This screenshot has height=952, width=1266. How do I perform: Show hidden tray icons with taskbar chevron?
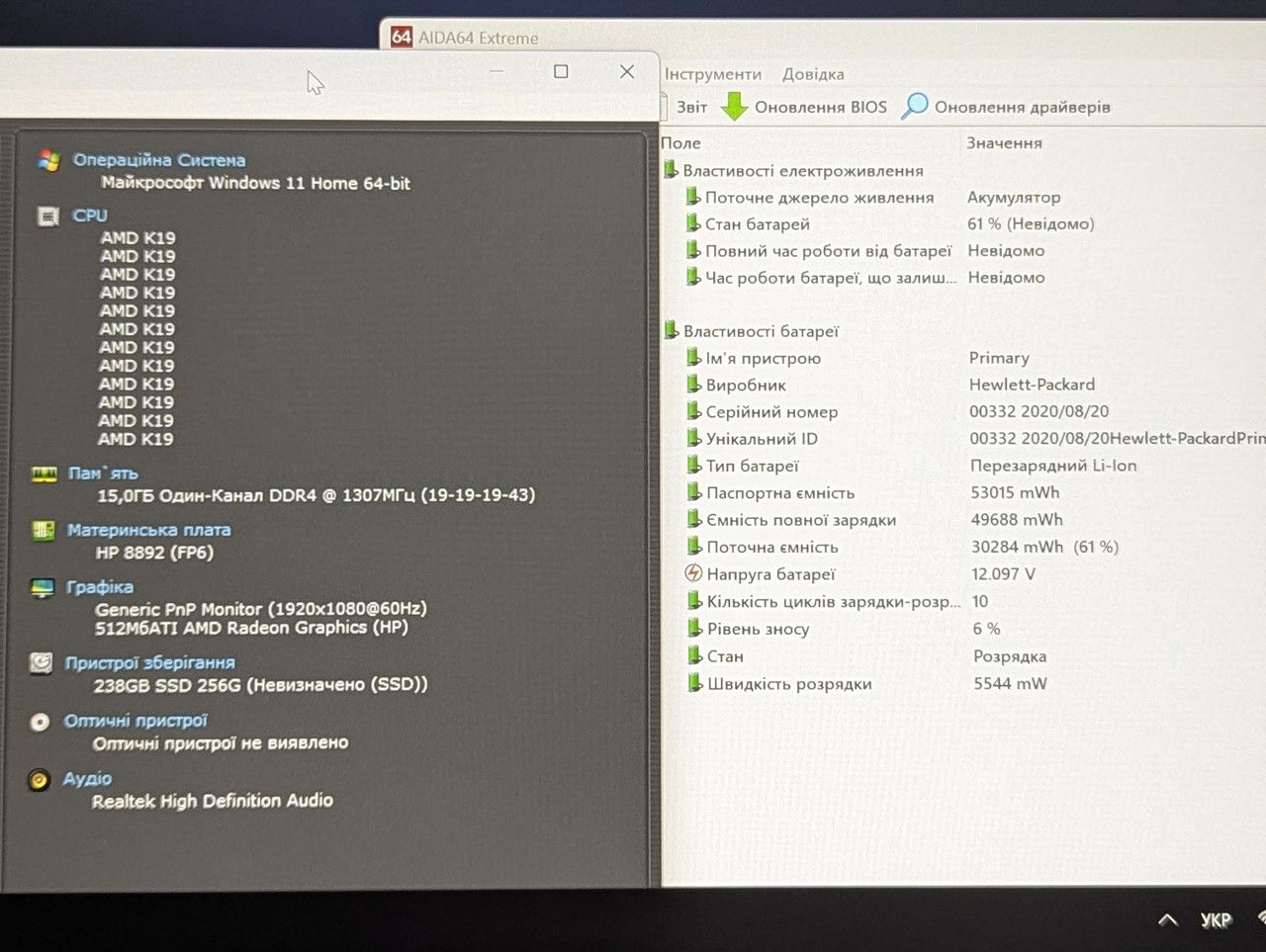[1168, 920]
